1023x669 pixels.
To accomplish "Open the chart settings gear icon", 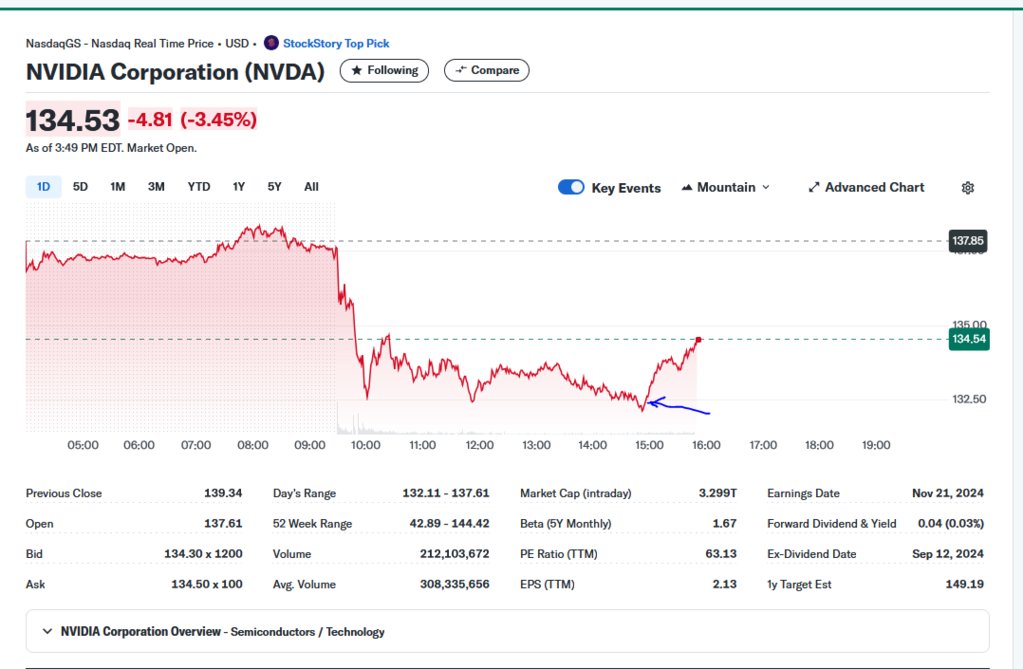I will click(x=968, y=188).
